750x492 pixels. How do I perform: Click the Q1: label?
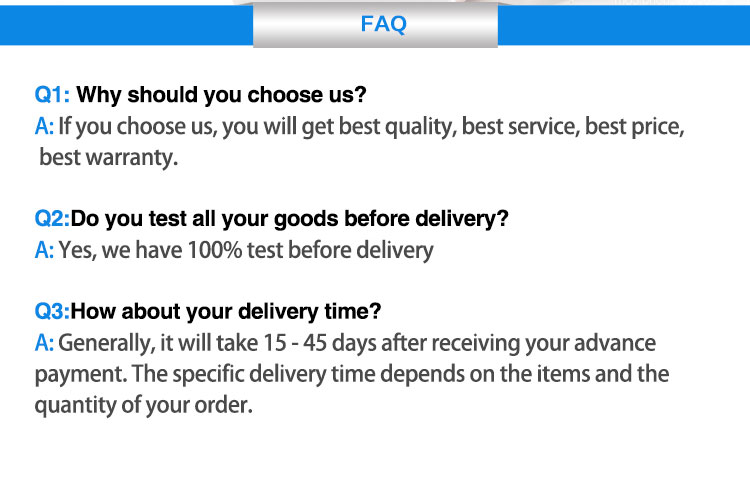[x=53, y=96]
